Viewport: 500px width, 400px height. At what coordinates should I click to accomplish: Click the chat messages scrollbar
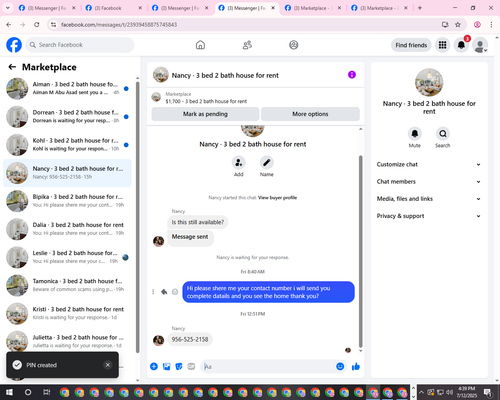(360, 252)
